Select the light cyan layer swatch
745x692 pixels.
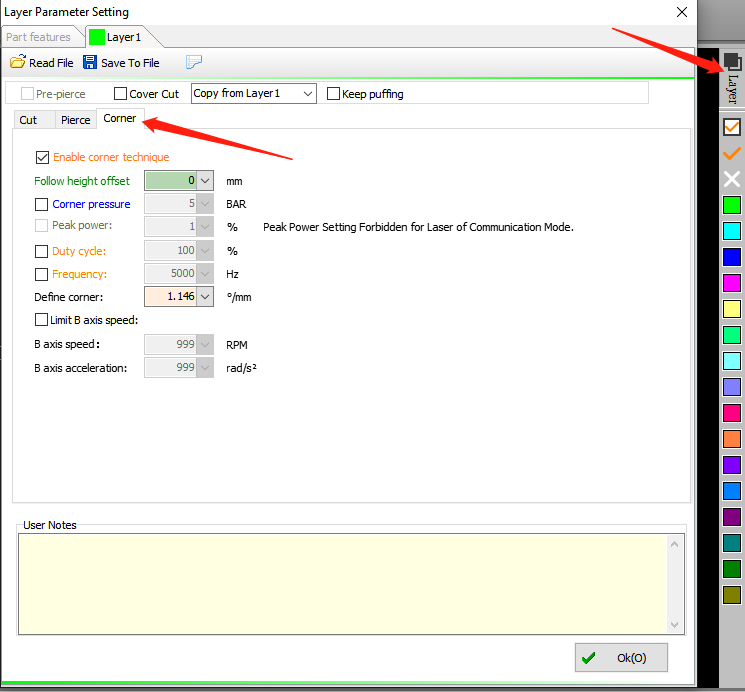pos(732,361)
